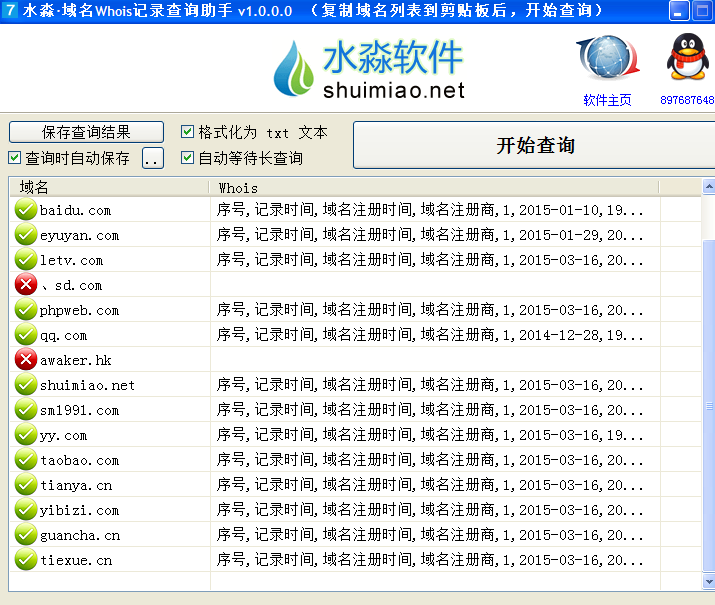Image resolution: width=715 pixels, height=605 pixels.
Task: Click green check icon beside eyuyan.com
Action: [x=26, y=234]
